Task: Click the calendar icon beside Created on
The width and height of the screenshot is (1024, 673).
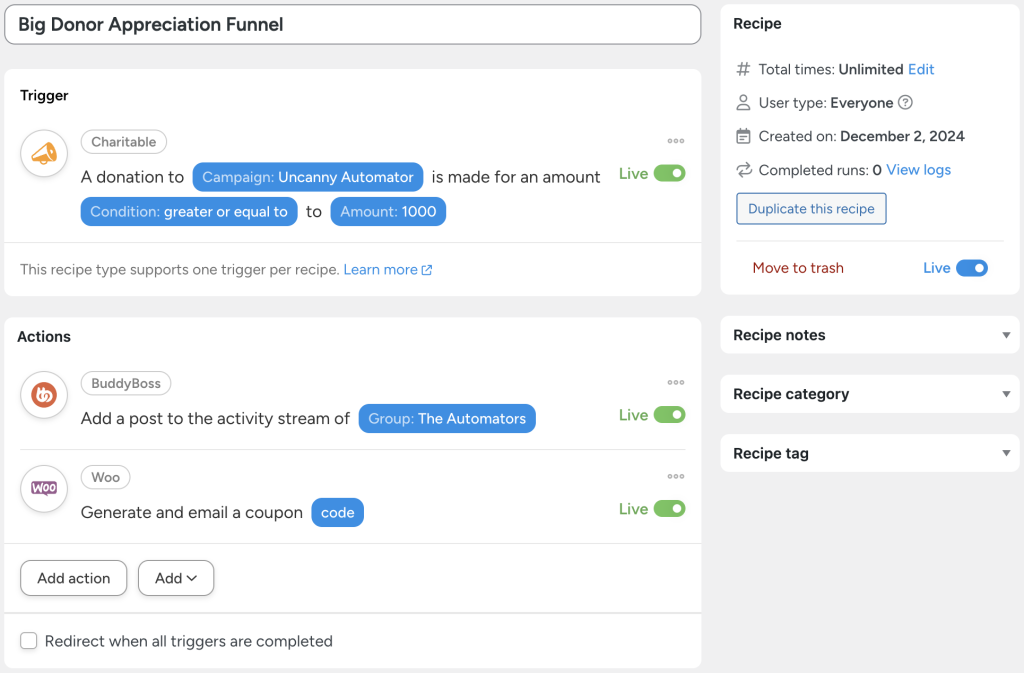Action: click(x=742, y=136)
